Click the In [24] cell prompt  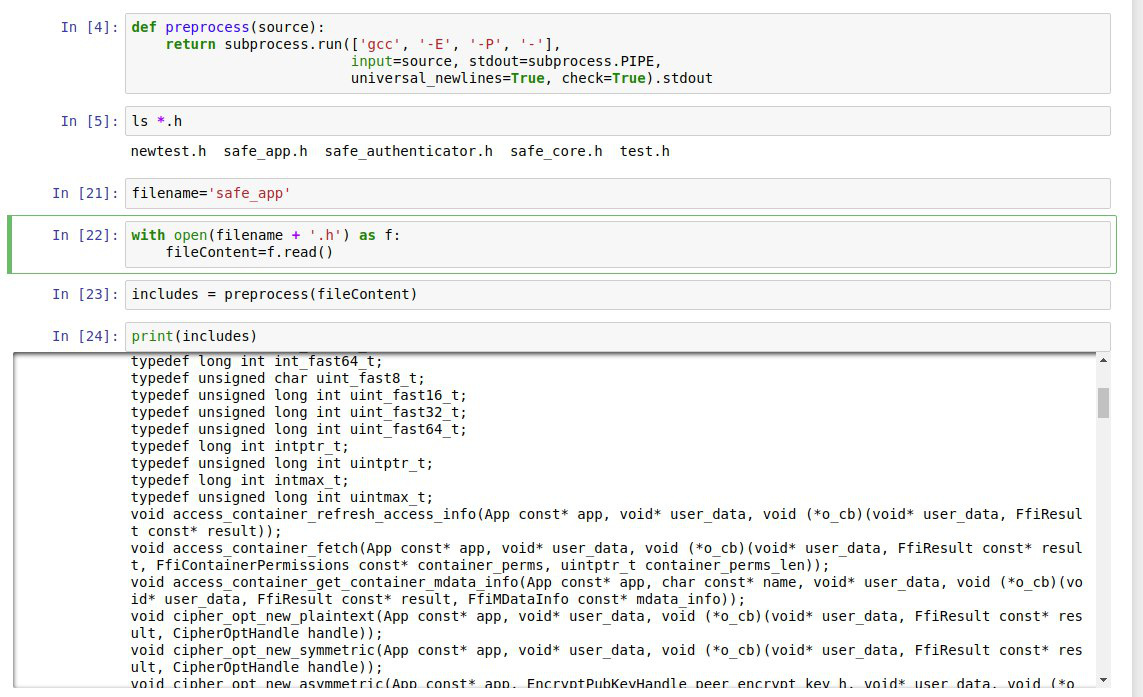click(x=85, y=336)
